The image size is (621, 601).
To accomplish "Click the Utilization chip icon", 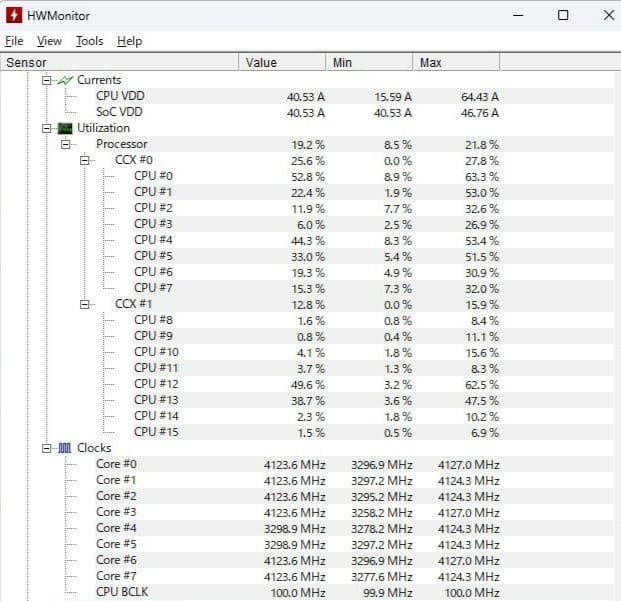I will 65,128.
